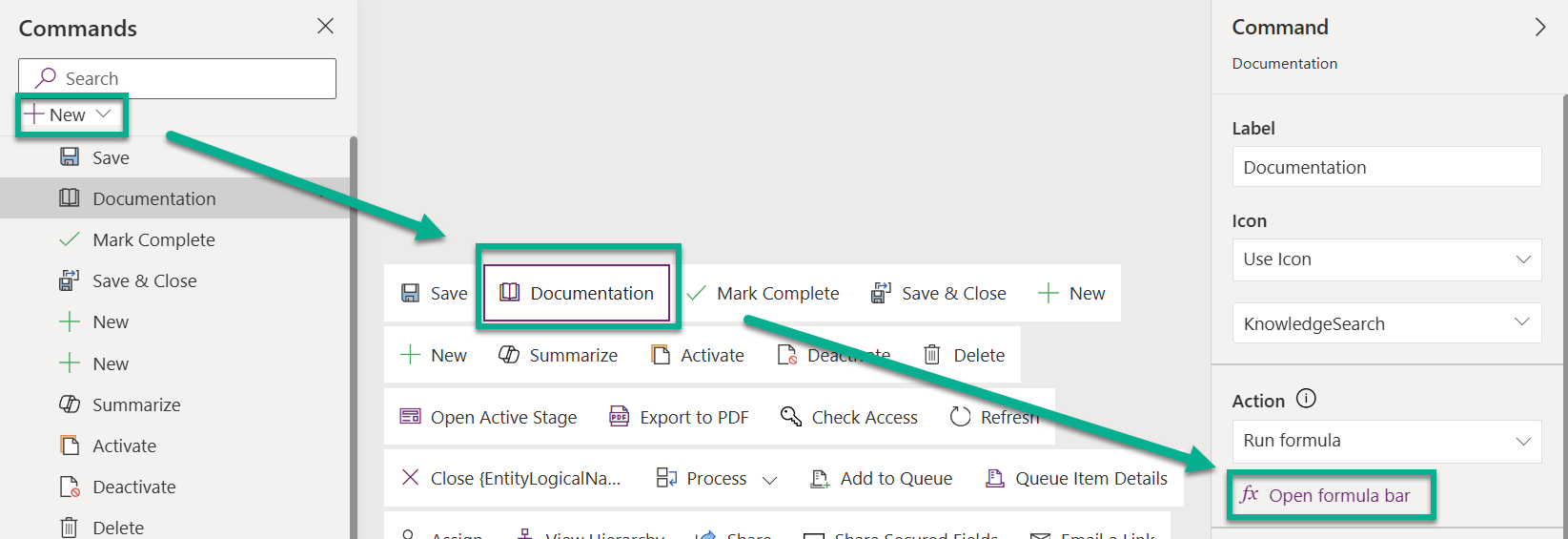This screenshot has width=1568, height=539.
Task: Expand the Process dropdown chevron
Action: [x=770, y=480]
